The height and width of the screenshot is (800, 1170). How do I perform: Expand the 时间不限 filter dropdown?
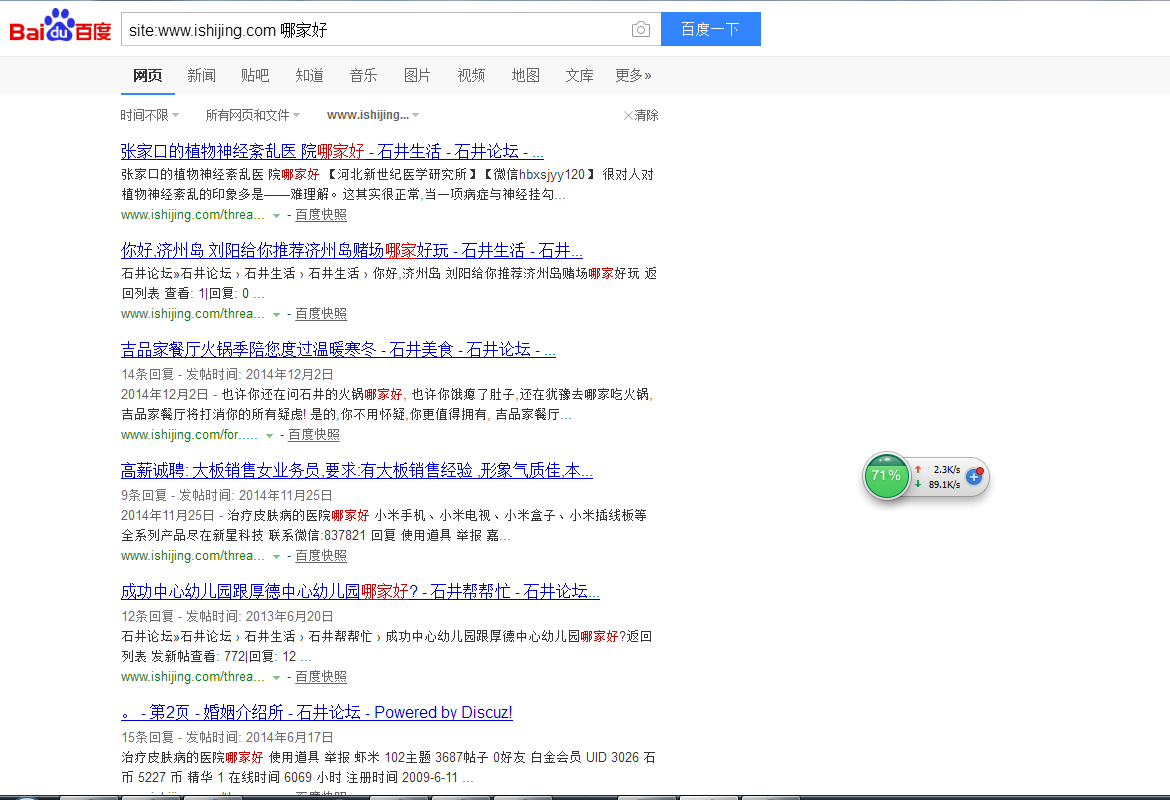pyautogui.click(x=148, y=115)
